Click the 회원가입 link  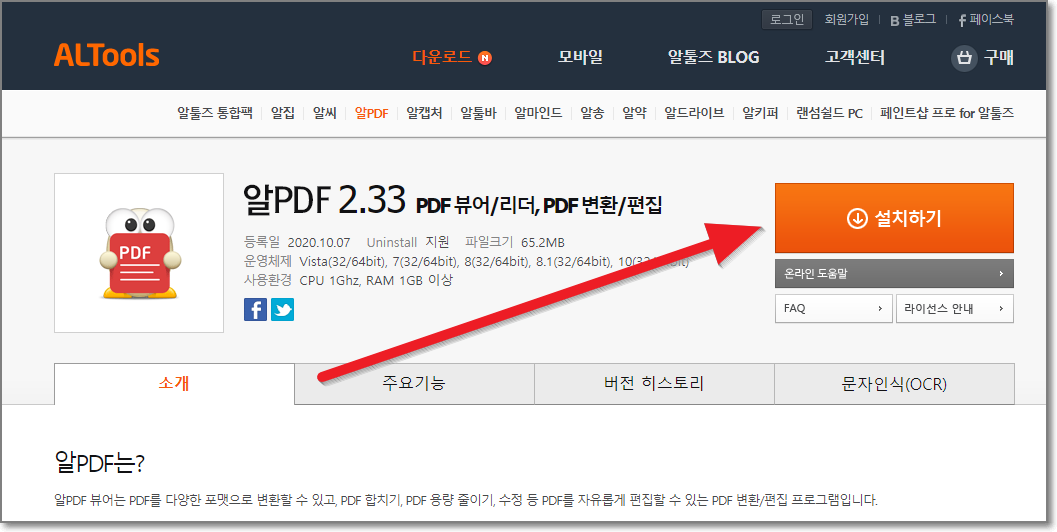click(847, 20)
